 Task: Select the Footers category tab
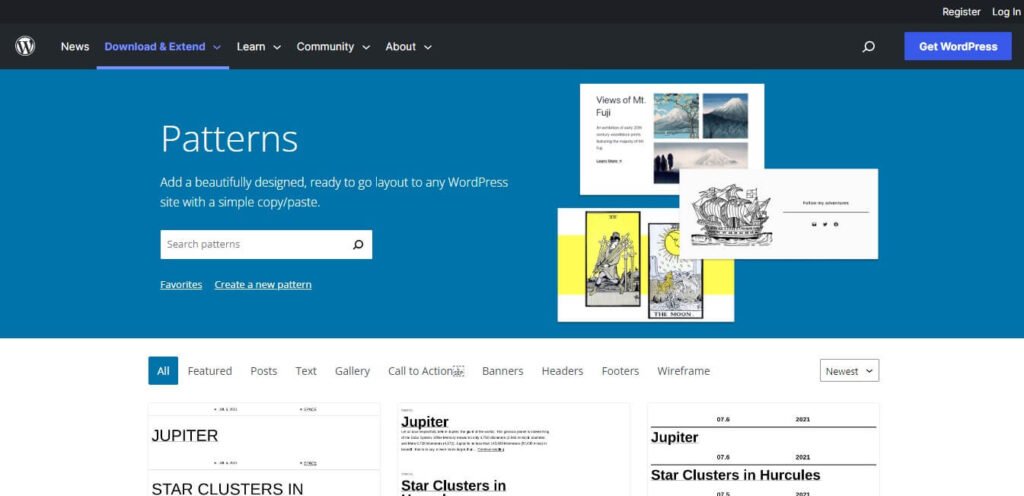pos(620,371)
